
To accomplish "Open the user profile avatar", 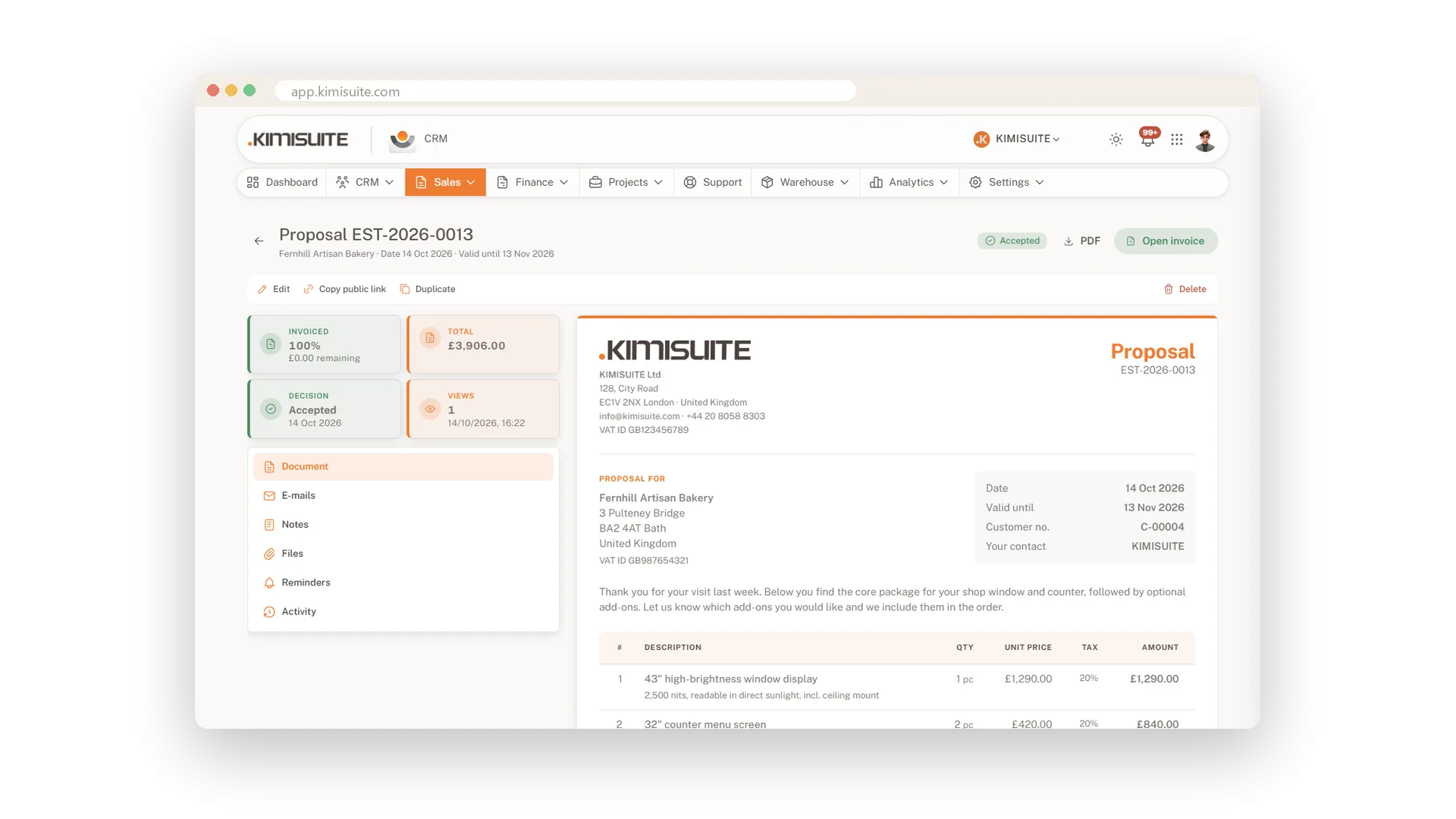I will pyautogui.click(x=1205, y=140).
